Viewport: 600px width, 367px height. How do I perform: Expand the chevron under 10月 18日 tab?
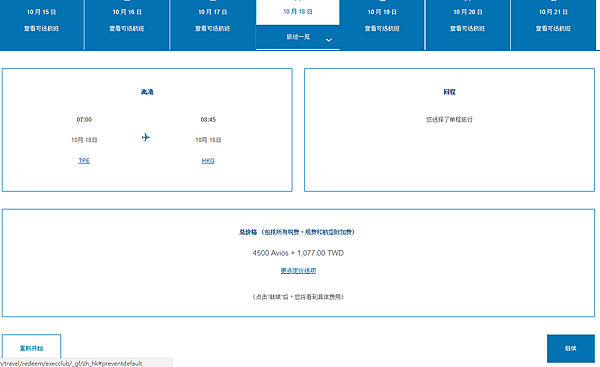[328, 40]
